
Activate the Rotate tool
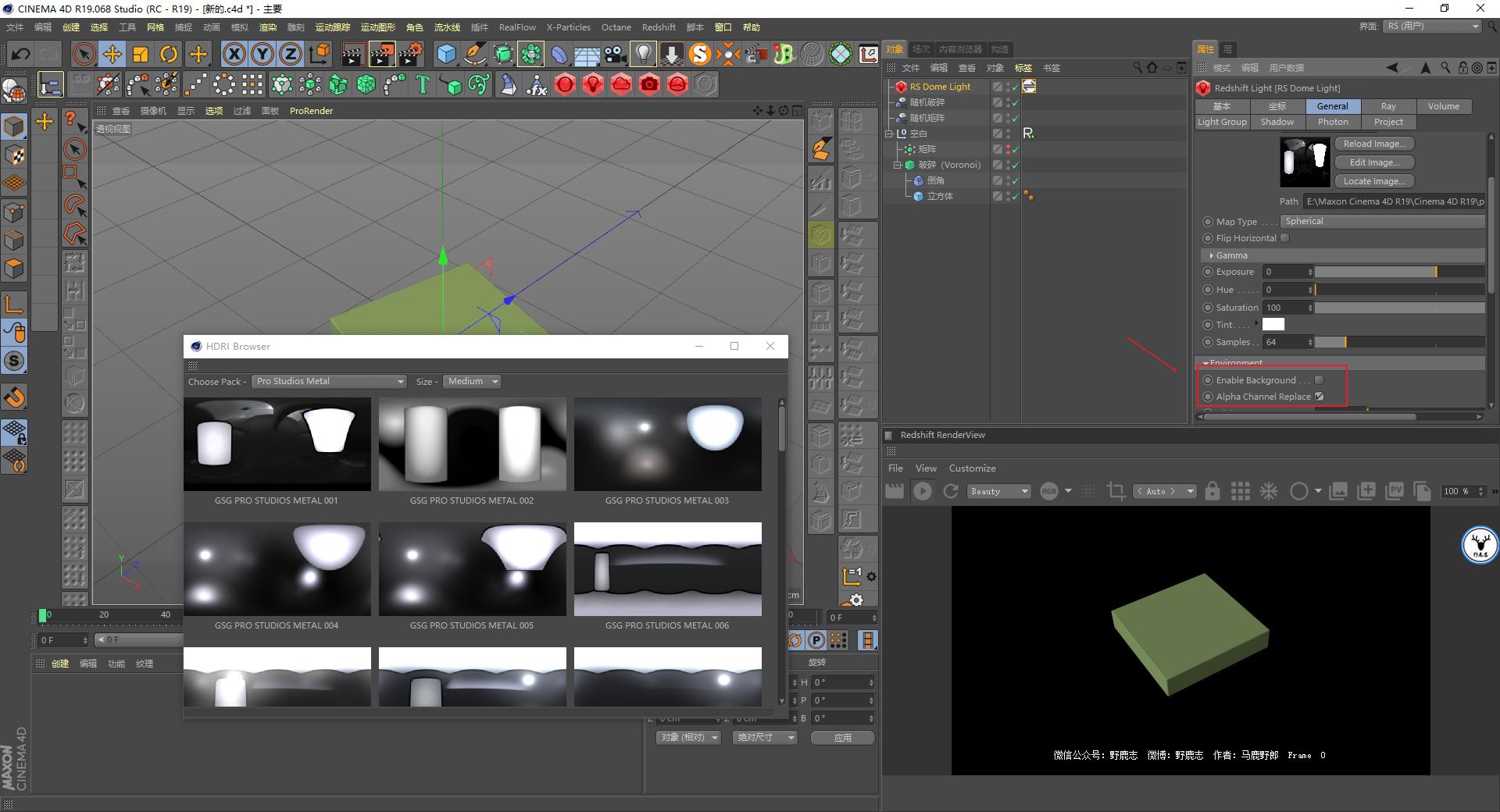point(169,54)
